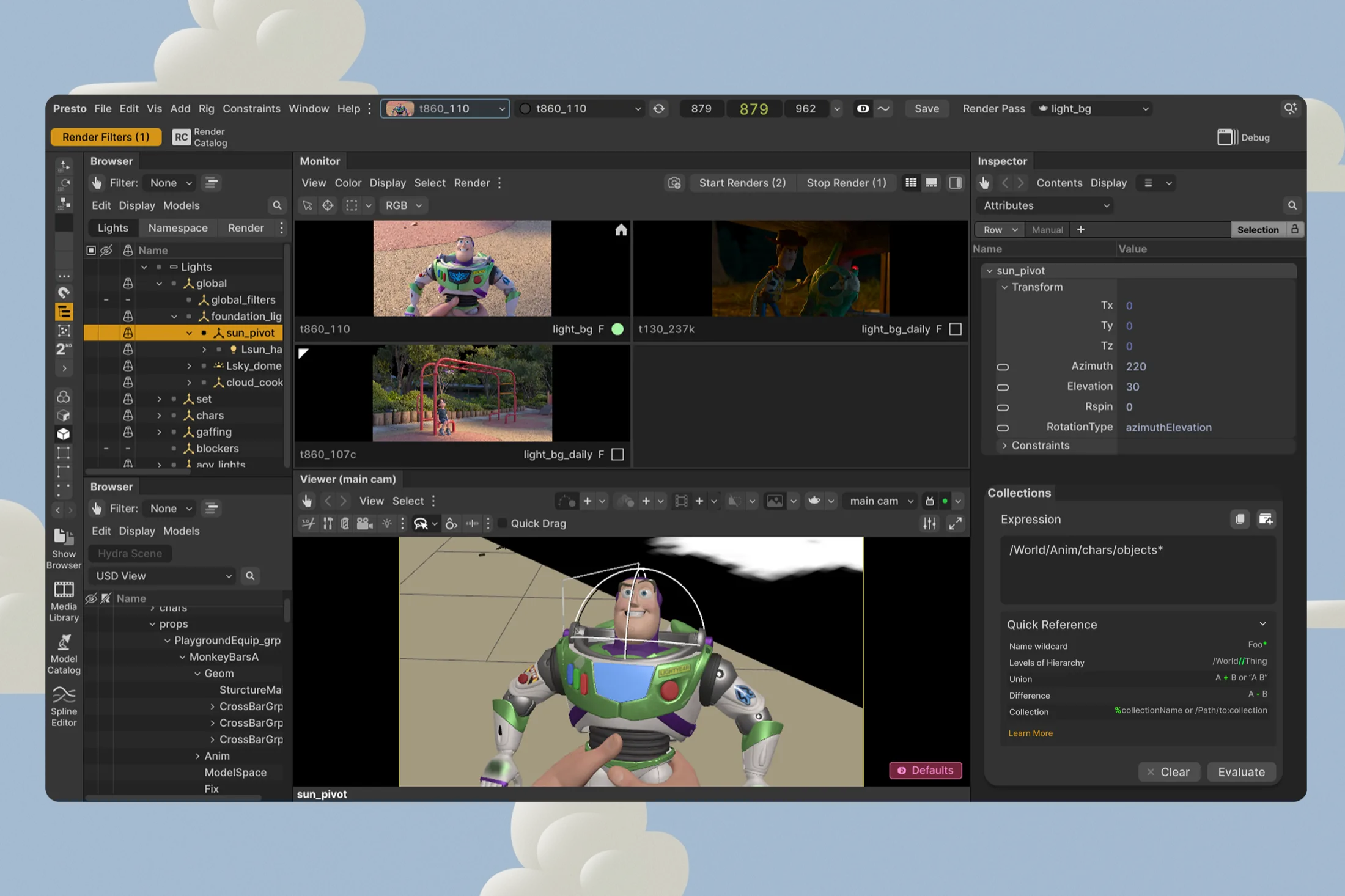Click the crosshair target tool in Monitor

tap(328, 205)
